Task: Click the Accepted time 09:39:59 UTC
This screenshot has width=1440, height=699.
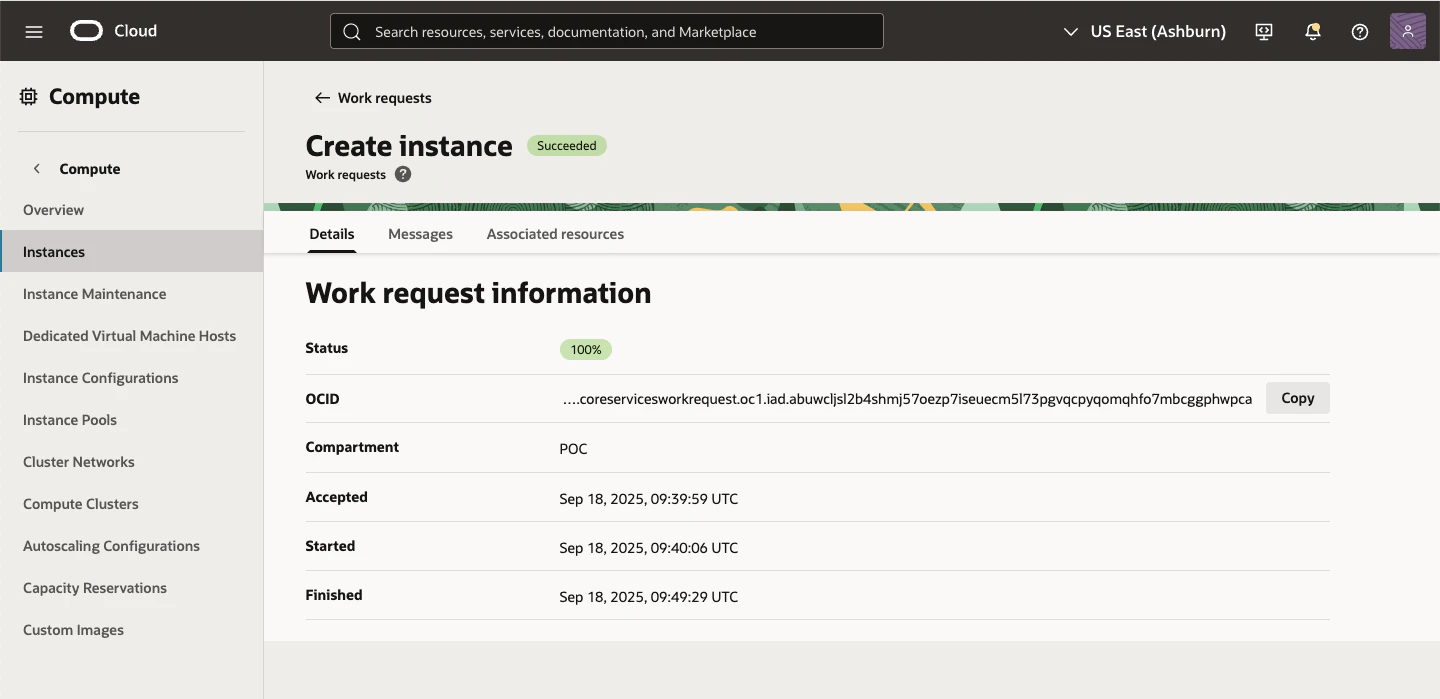Action: pyautogui.click(x=649, y=499)
